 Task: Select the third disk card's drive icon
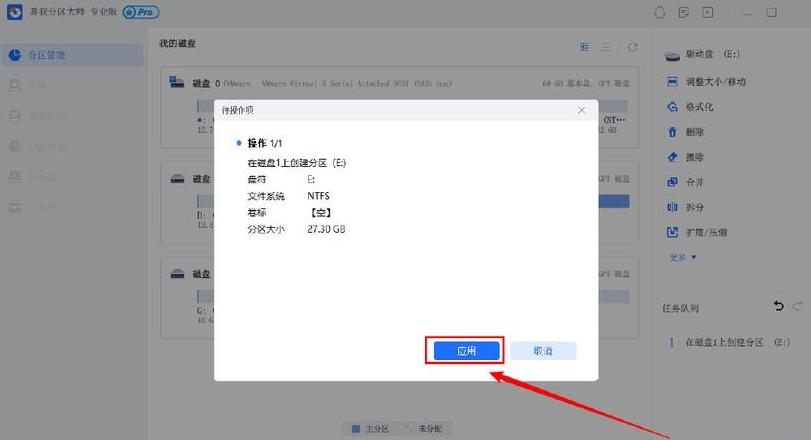[177, 274]
